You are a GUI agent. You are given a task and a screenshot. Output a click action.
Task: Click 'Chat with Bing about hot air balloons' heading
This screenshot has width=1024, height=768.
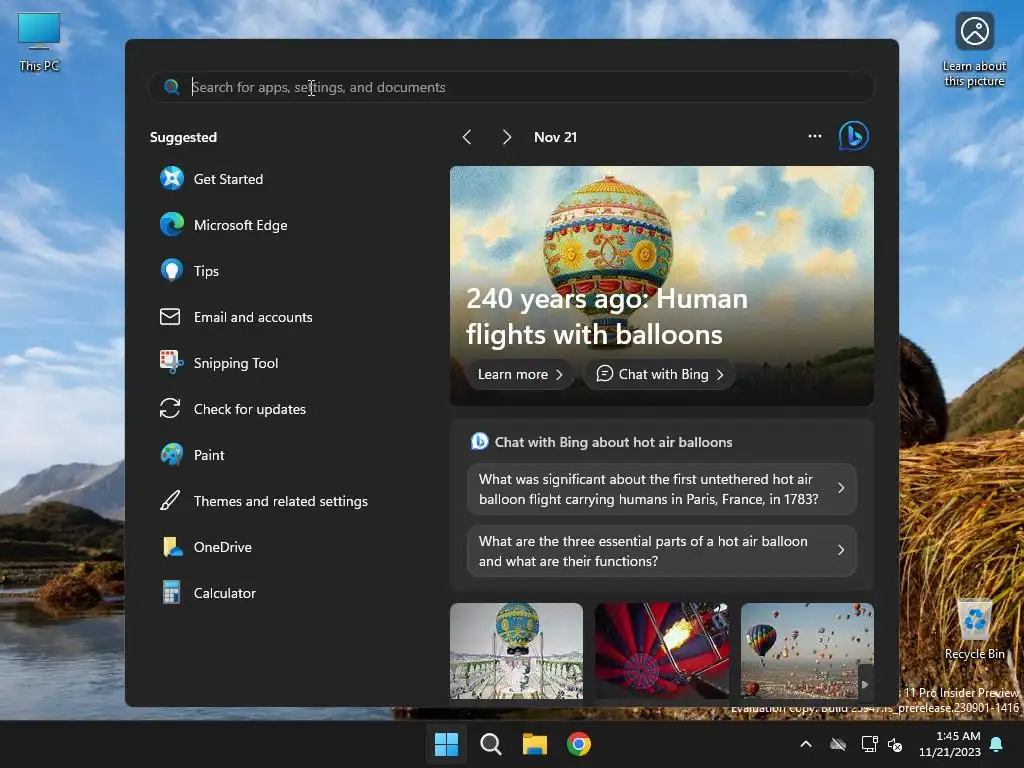tap(613, 442)
